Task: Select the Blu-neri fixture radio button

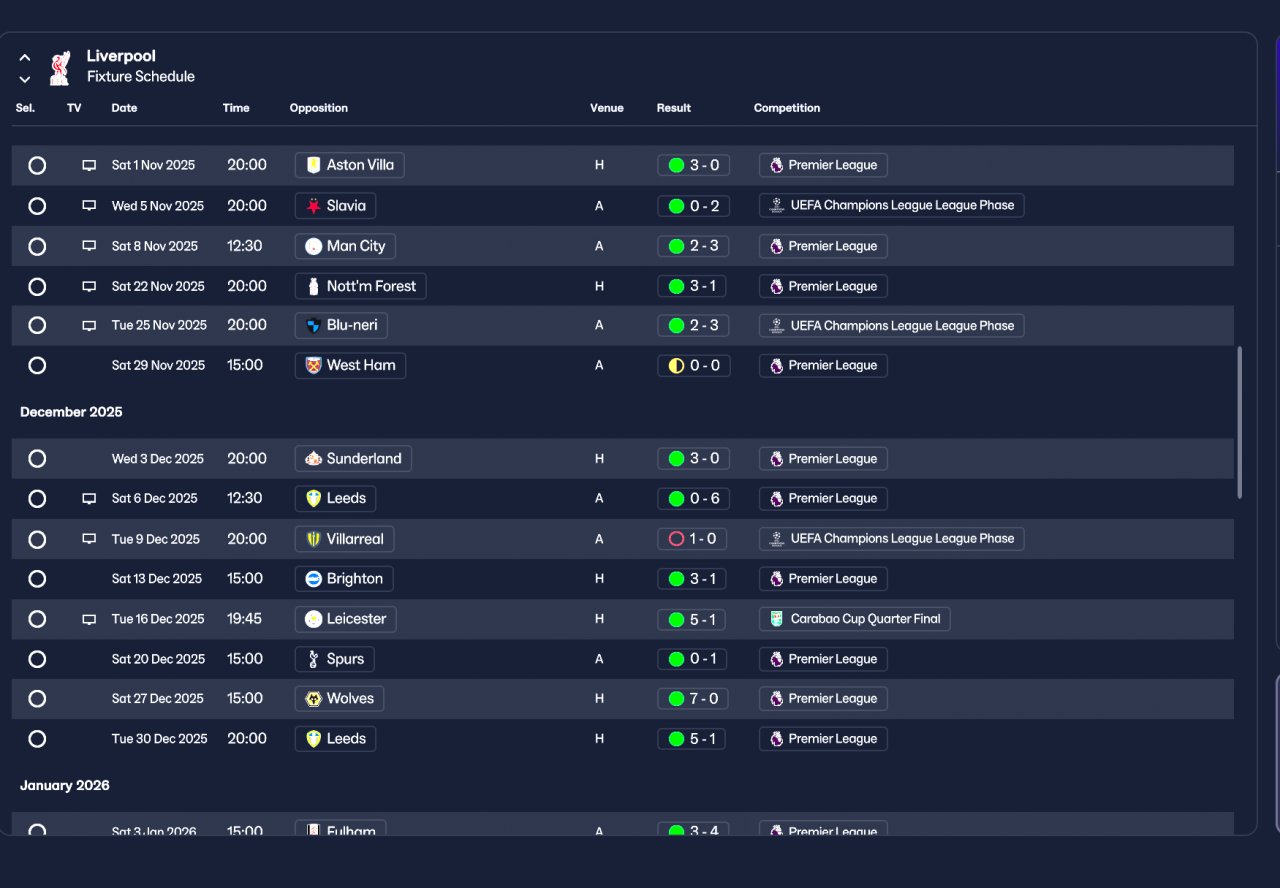Action: tap(37, 325)
